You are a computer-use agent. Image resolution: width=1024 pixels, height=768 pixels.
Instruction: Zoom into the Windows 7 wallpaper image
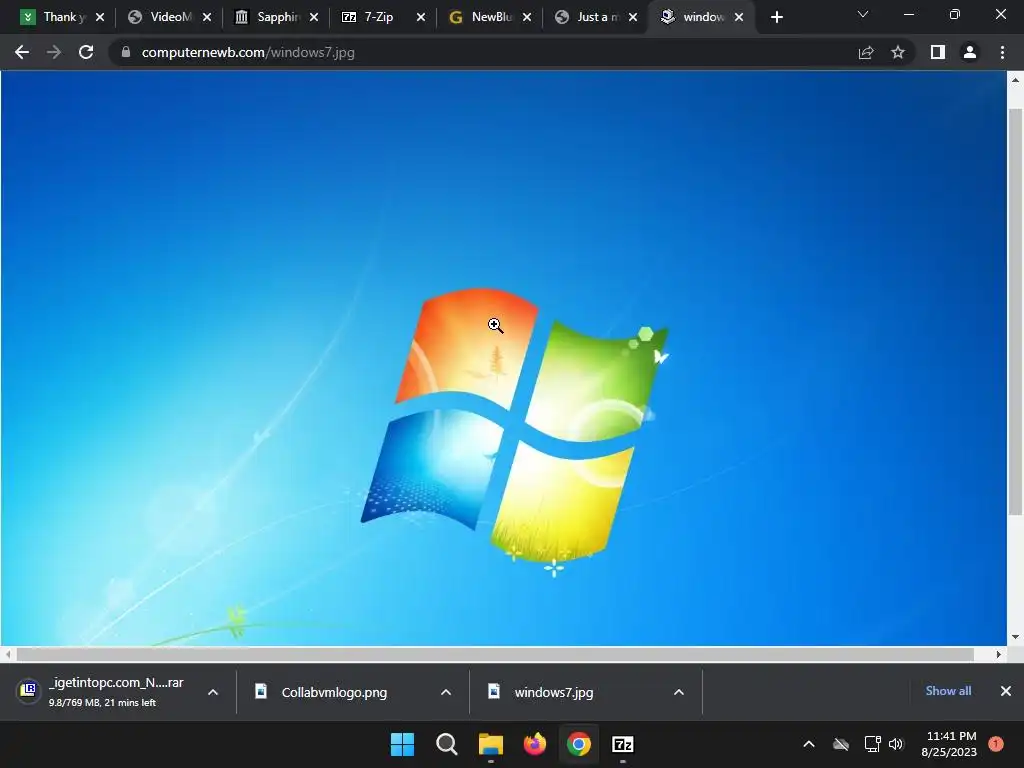tap(504, 358)
